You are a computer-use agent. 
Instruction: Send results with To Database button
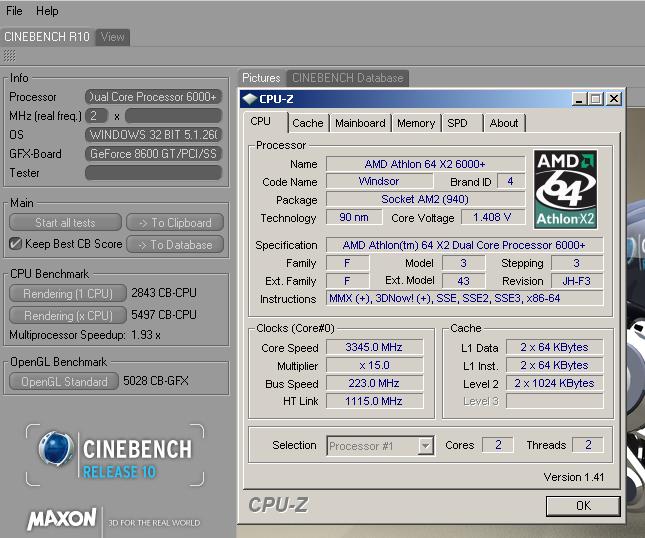175,245
